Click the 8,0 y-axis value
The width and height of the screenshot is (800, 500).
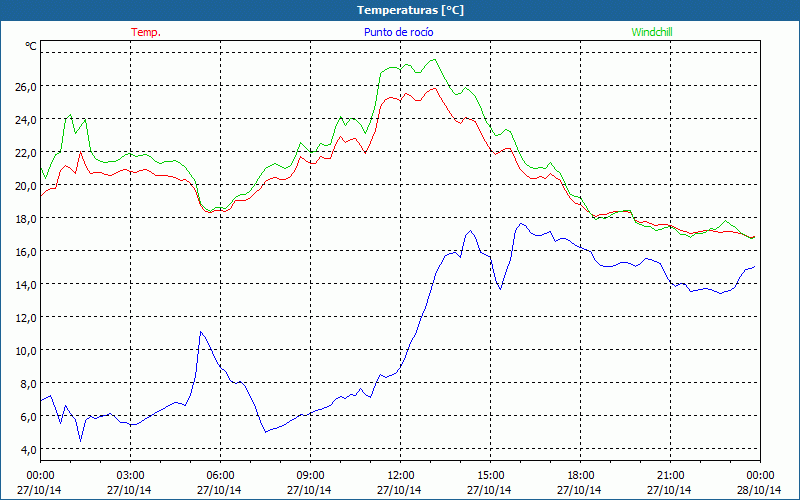[28, 384]
